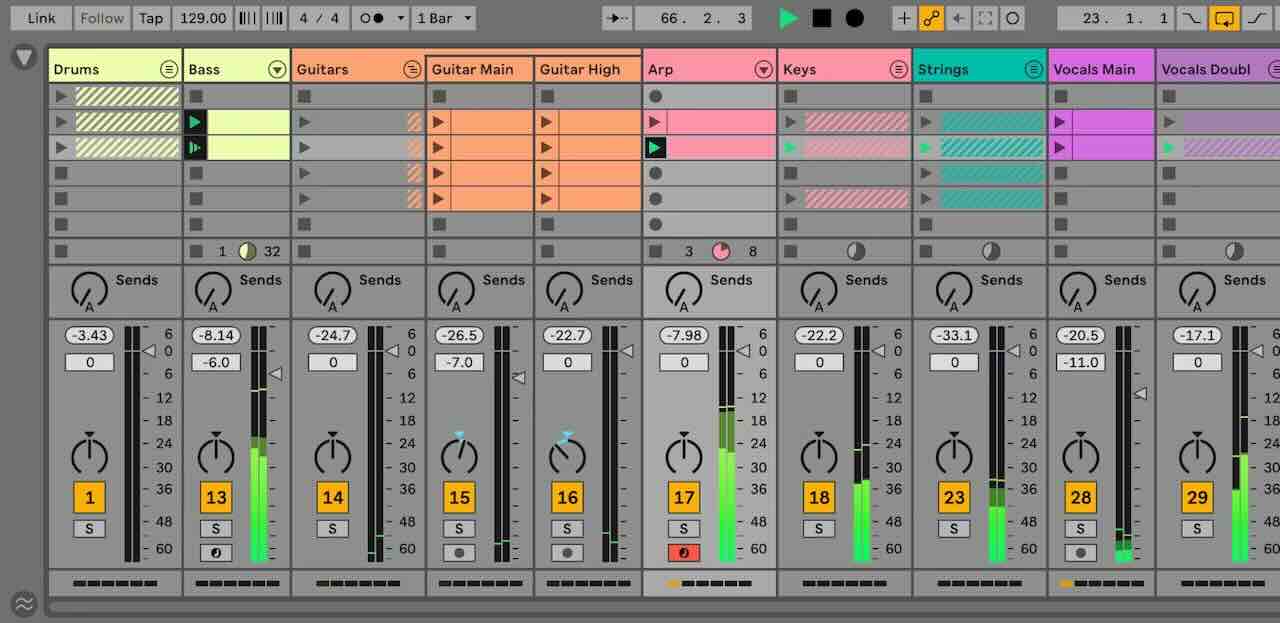Stop playback with the square Stop button
The height and width of the screenshot is (623, 1280).
(x=821, y=18)
